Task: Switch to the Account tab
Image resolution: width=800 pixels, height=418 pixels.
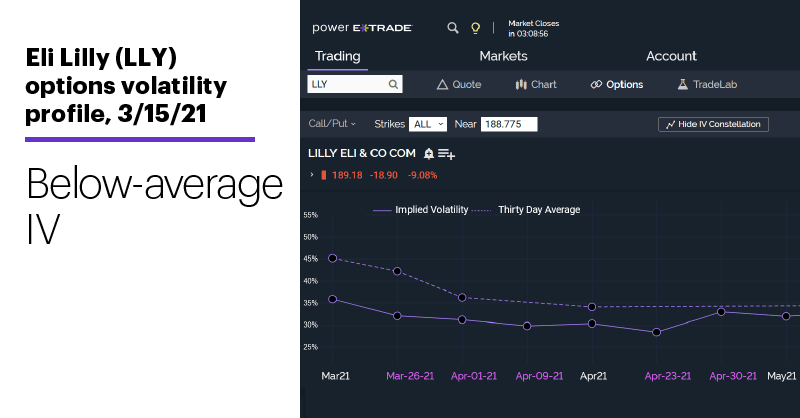Action: click(671, 56)
